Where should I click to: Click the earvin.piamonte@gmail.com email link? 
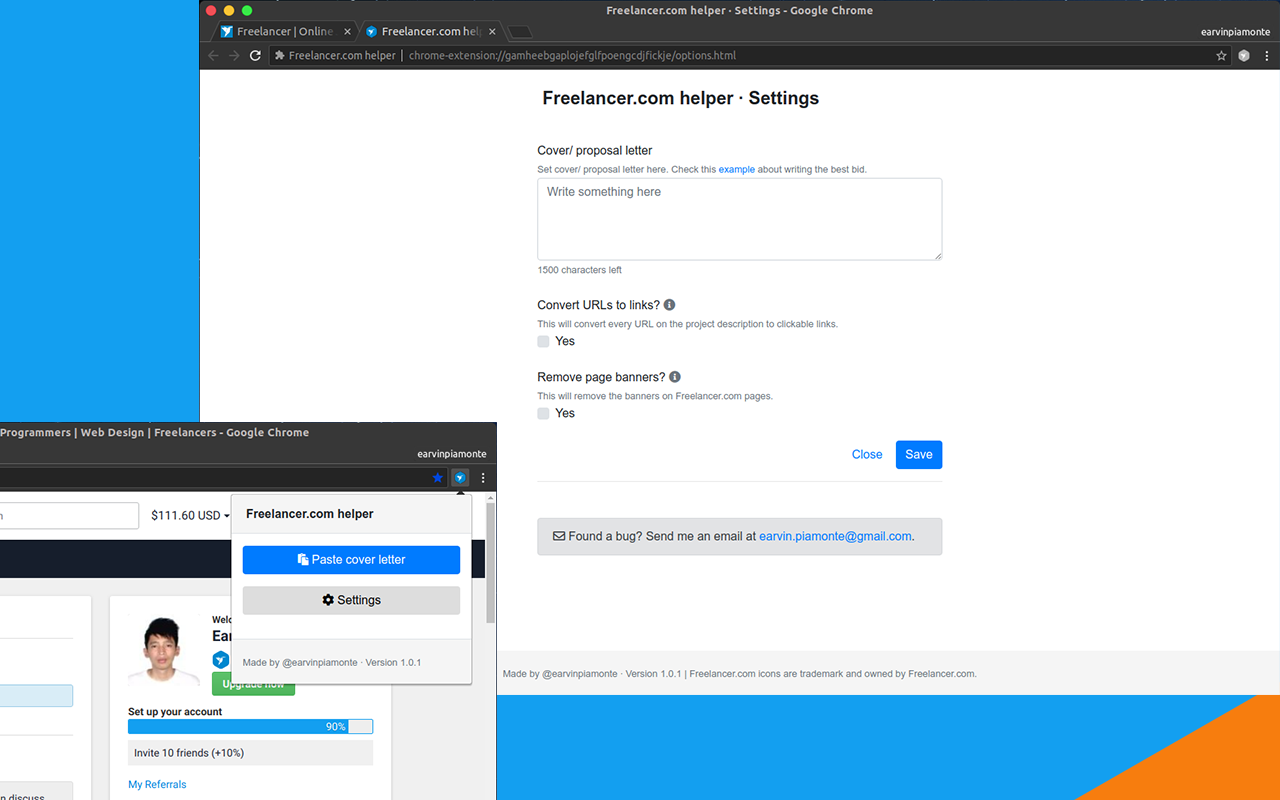(x=835, y=536)
